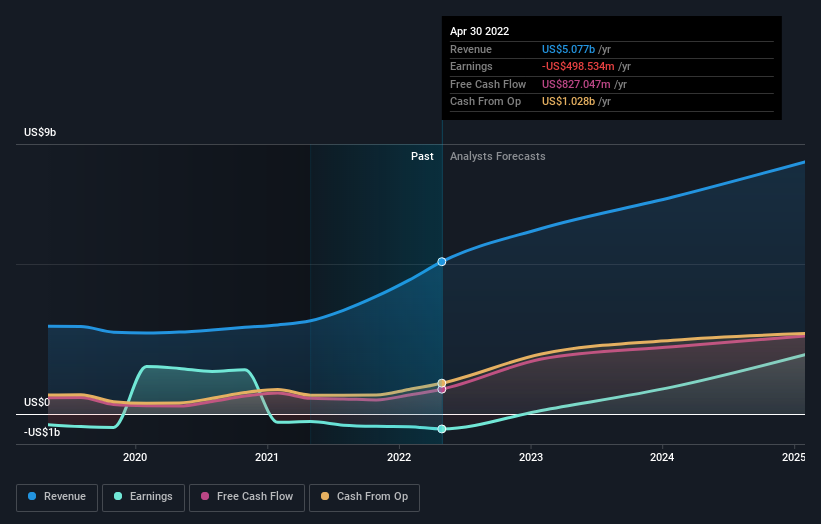Click the blue Revenue legend dot
The image size is (821, 524).
32,496
